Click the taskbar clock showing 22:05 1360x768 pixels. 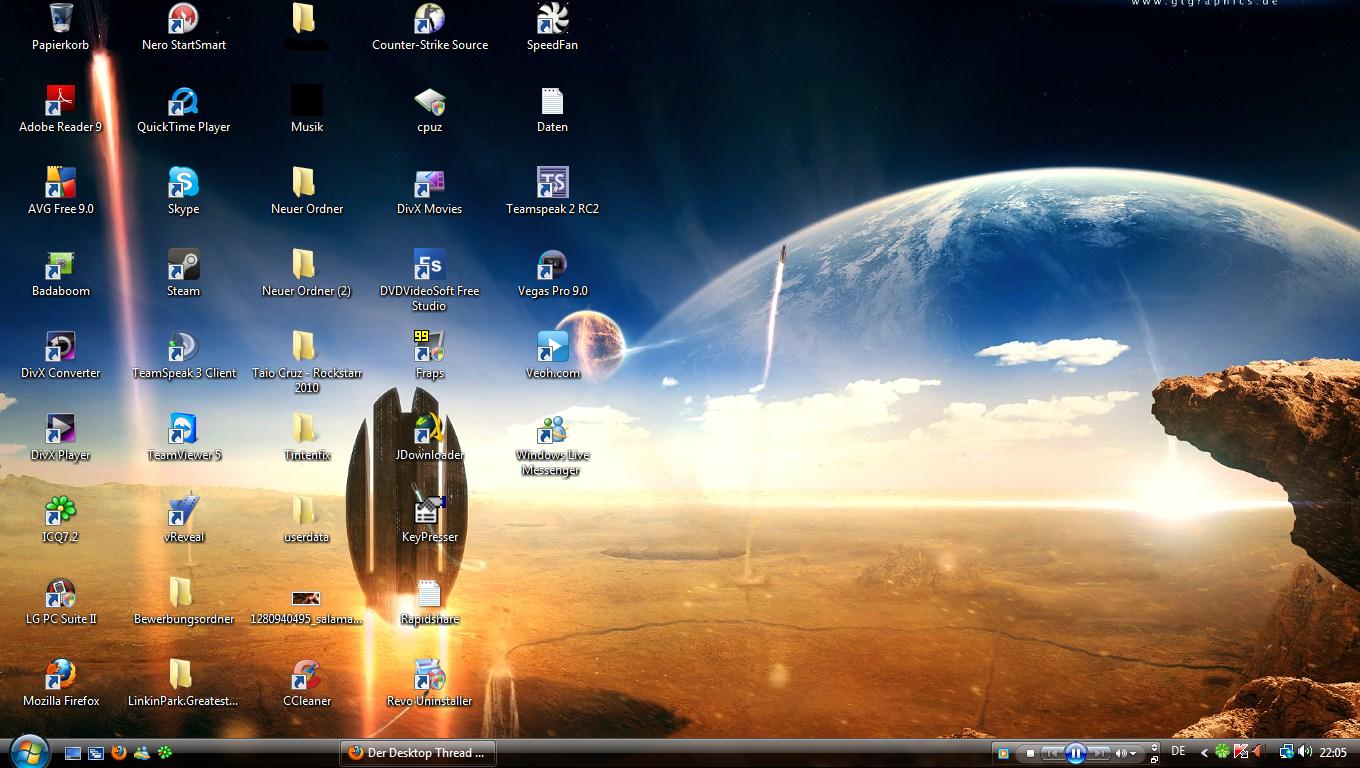point(1333,752)
